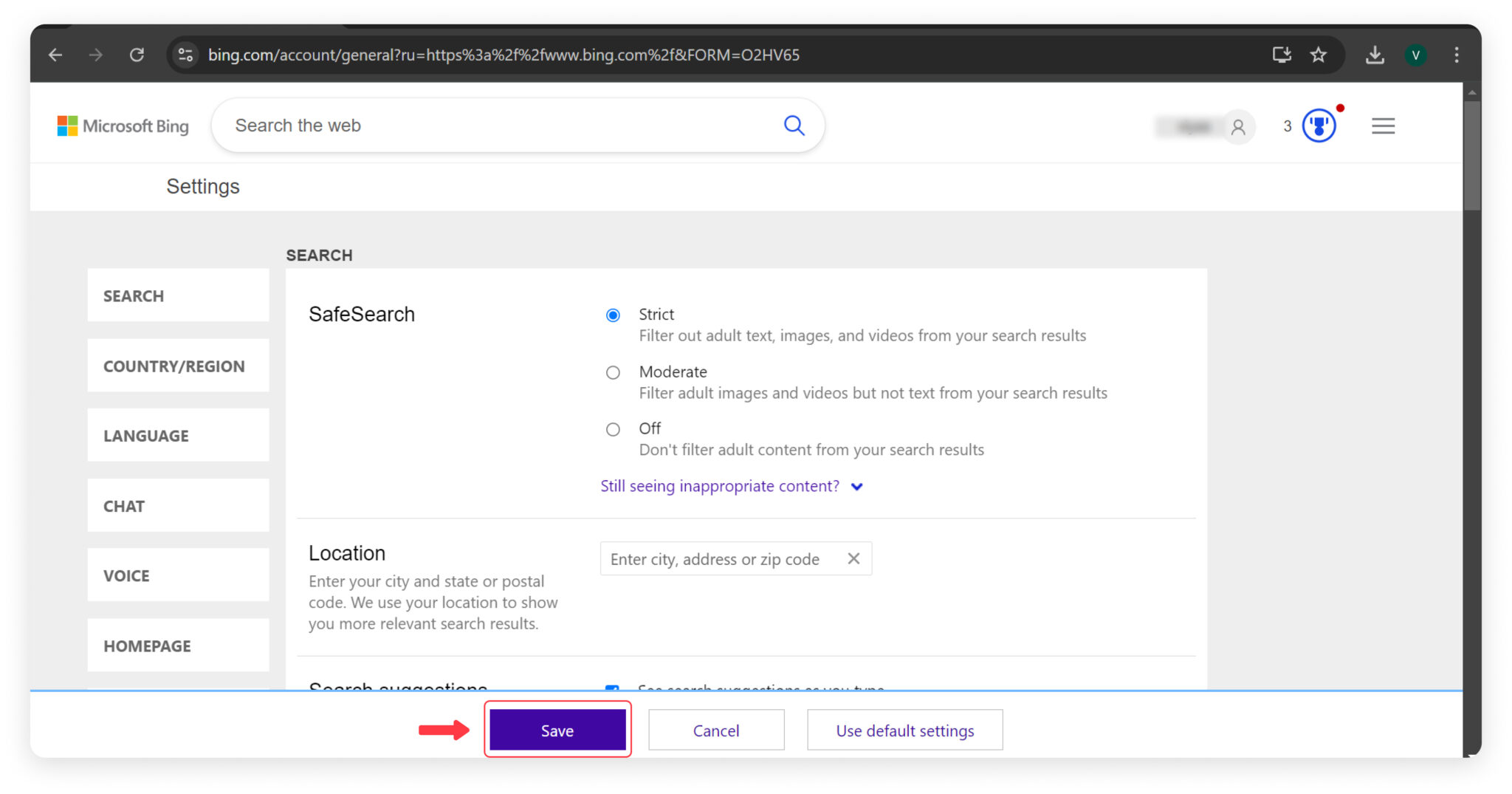1512x794 pixels.
Task: Open the LANGUAGE settings section
Action: (x=178, y=435)
